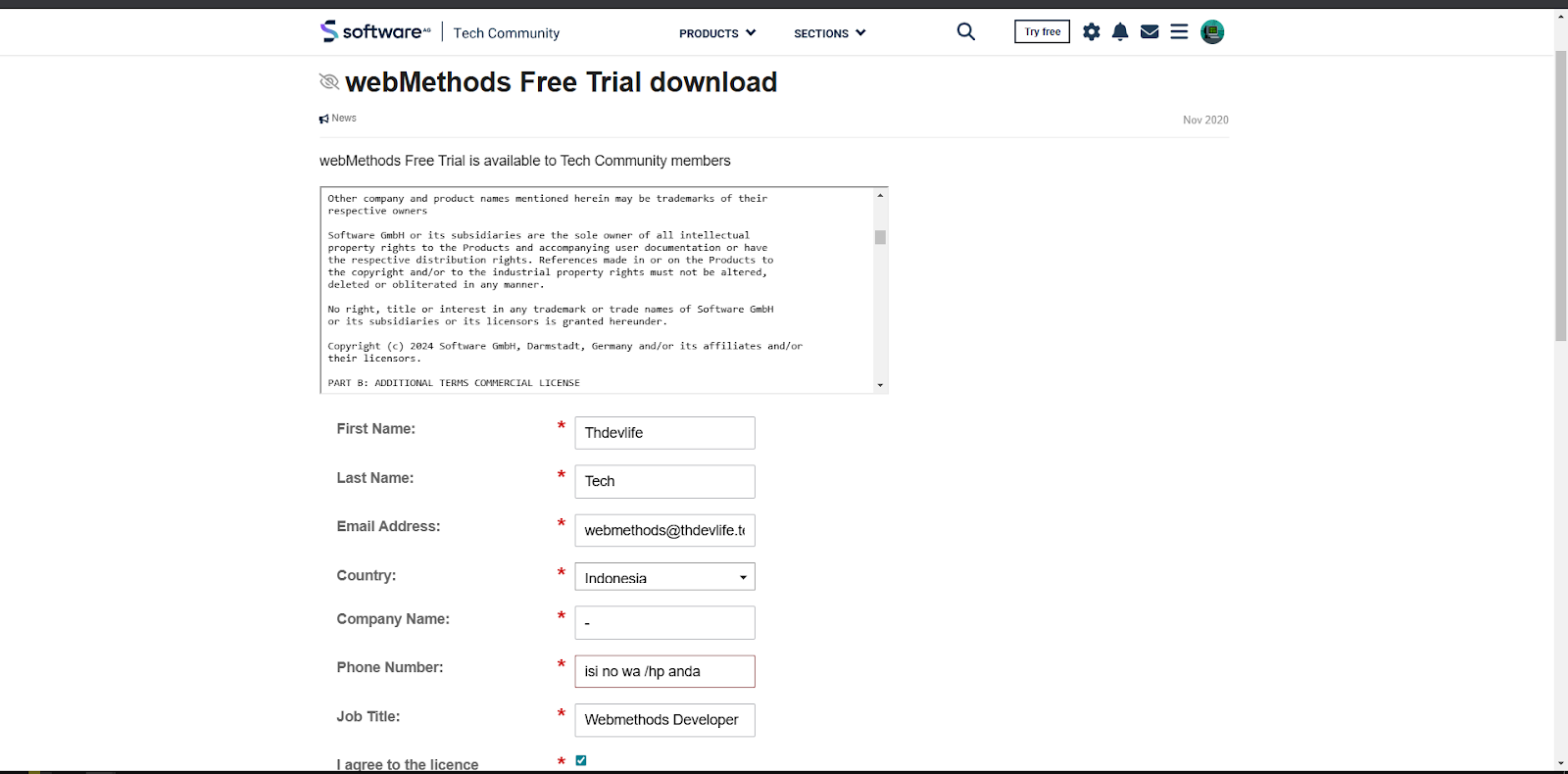
Task: Focus the First Name field
Action: [x=664, y=433]
